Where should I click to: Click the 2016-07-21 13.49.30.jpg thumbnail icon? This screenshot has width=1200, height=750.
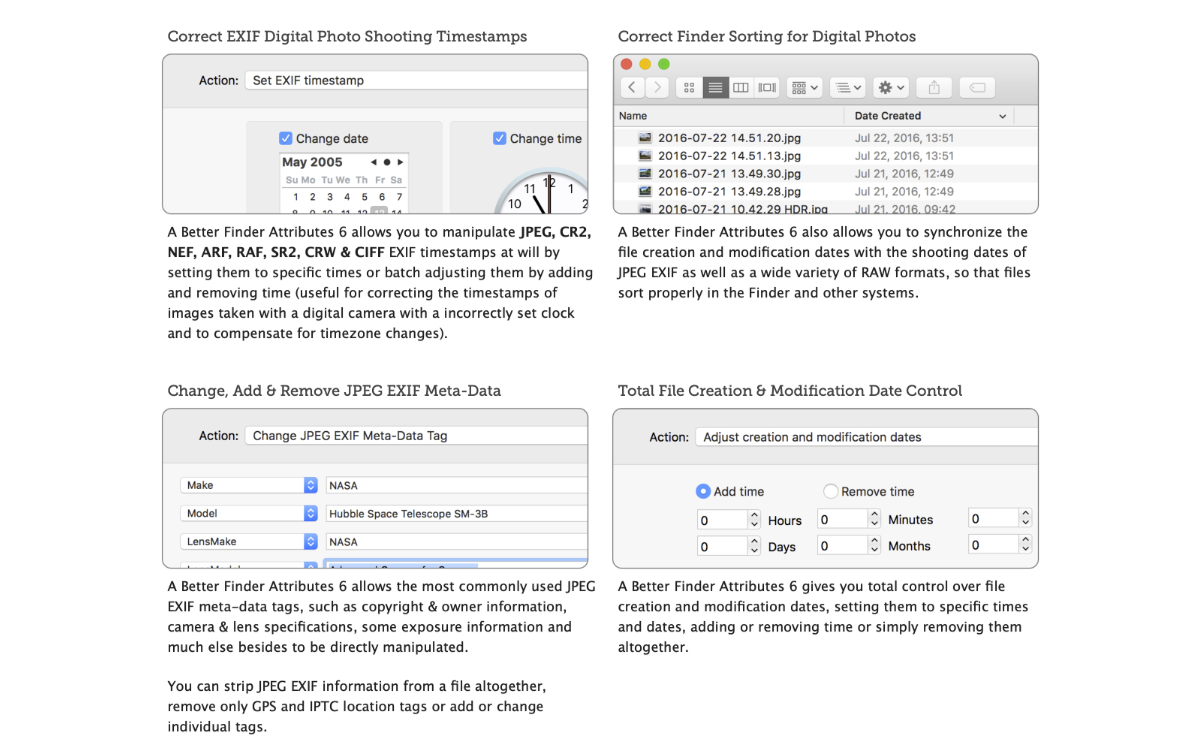point(645,174)
